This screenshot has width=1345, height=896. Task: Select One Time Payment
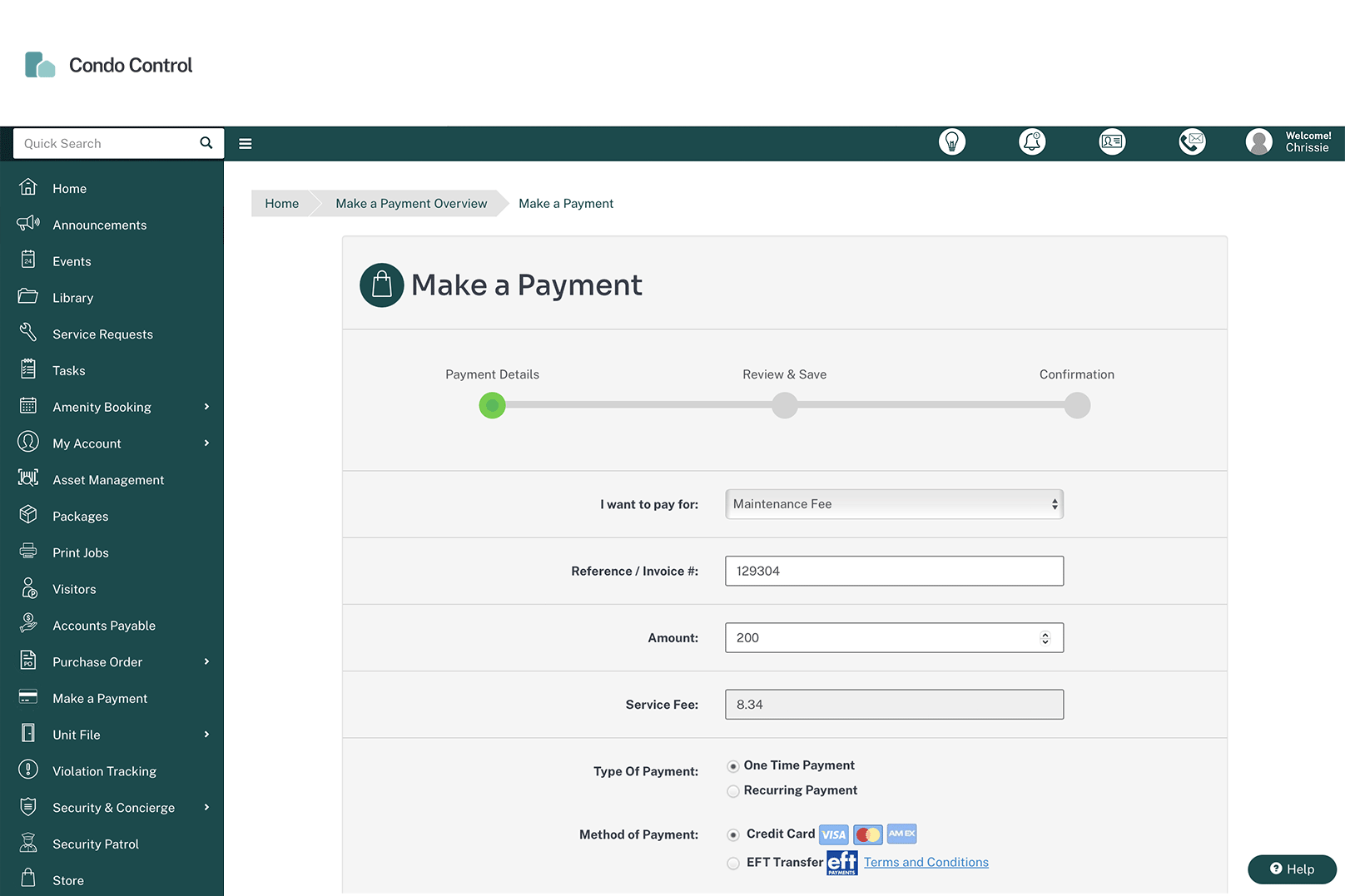[x=733, y=765]
